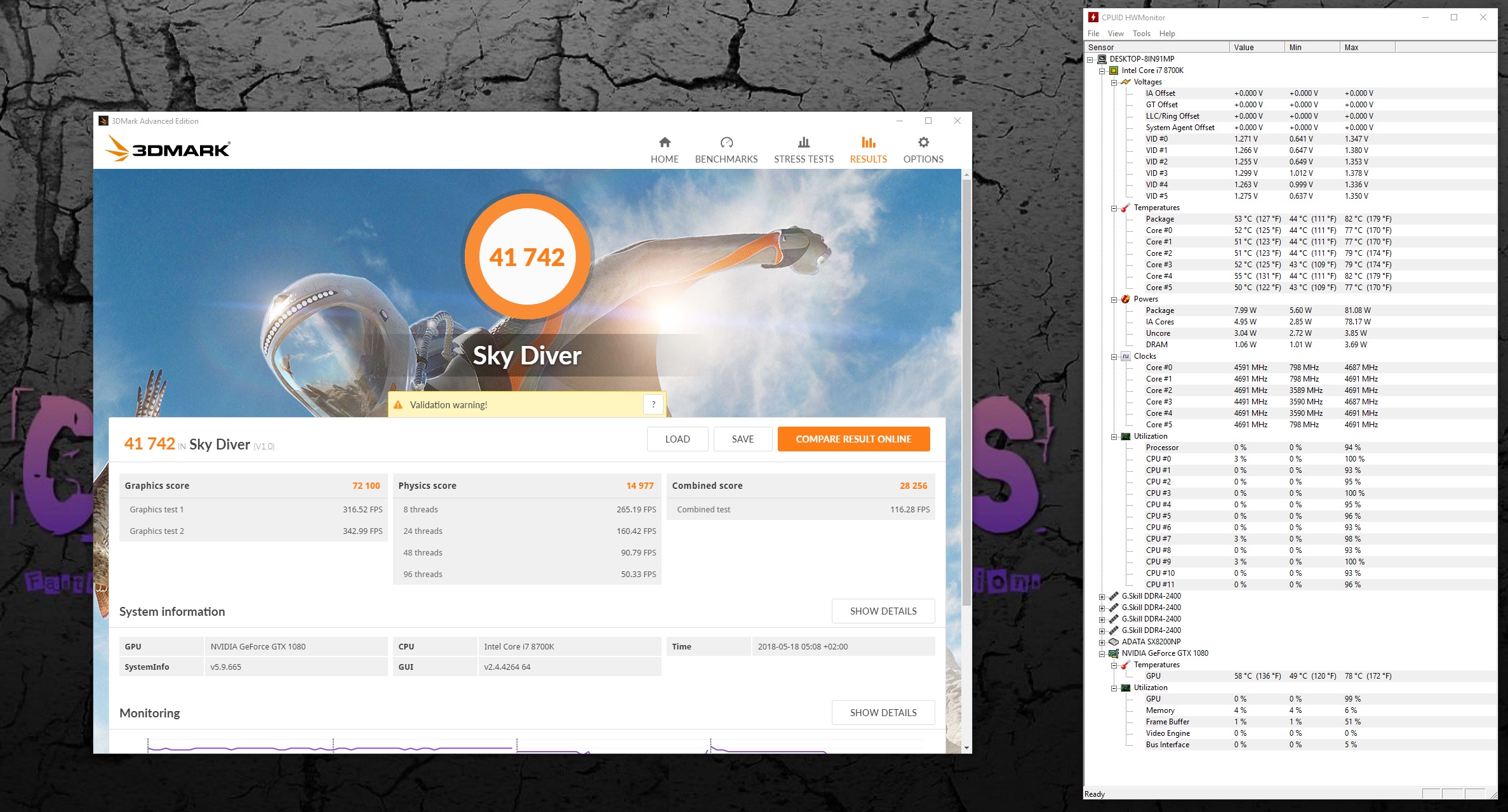
Task: Click the CPU Utilization icon
Action: pos(1126,436)
